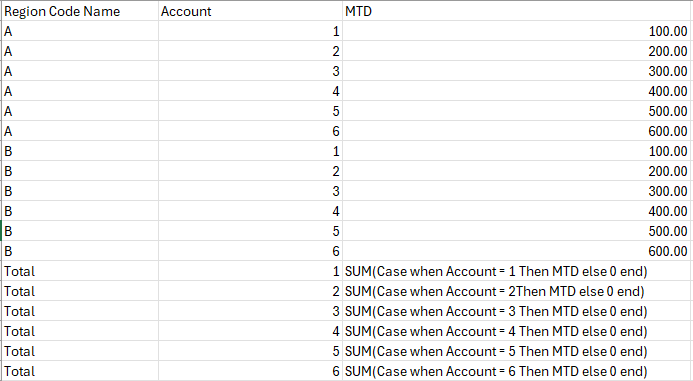The image size is (693, 381).
Task: Click the Account 5 cell in region B
Action: pos(250,231)
